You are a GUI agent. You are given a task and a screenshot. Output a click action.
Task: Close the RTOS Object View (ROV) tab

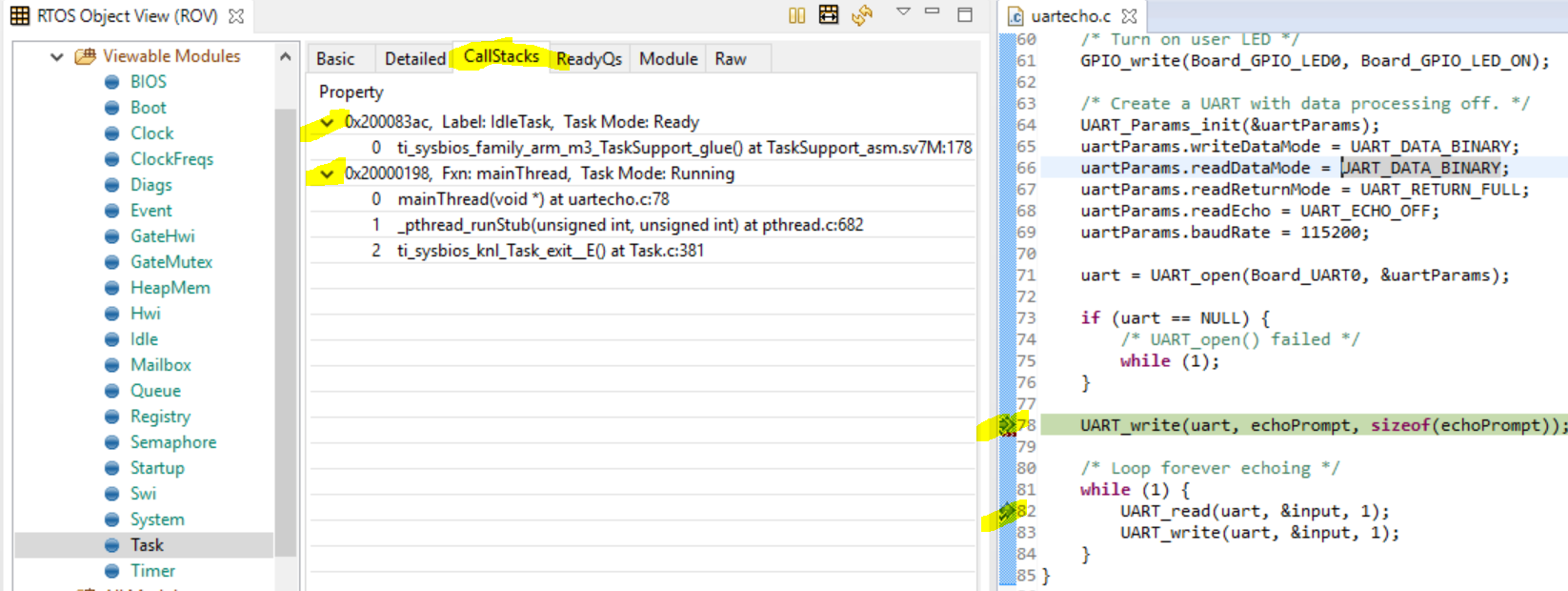(x=236, y=16)
